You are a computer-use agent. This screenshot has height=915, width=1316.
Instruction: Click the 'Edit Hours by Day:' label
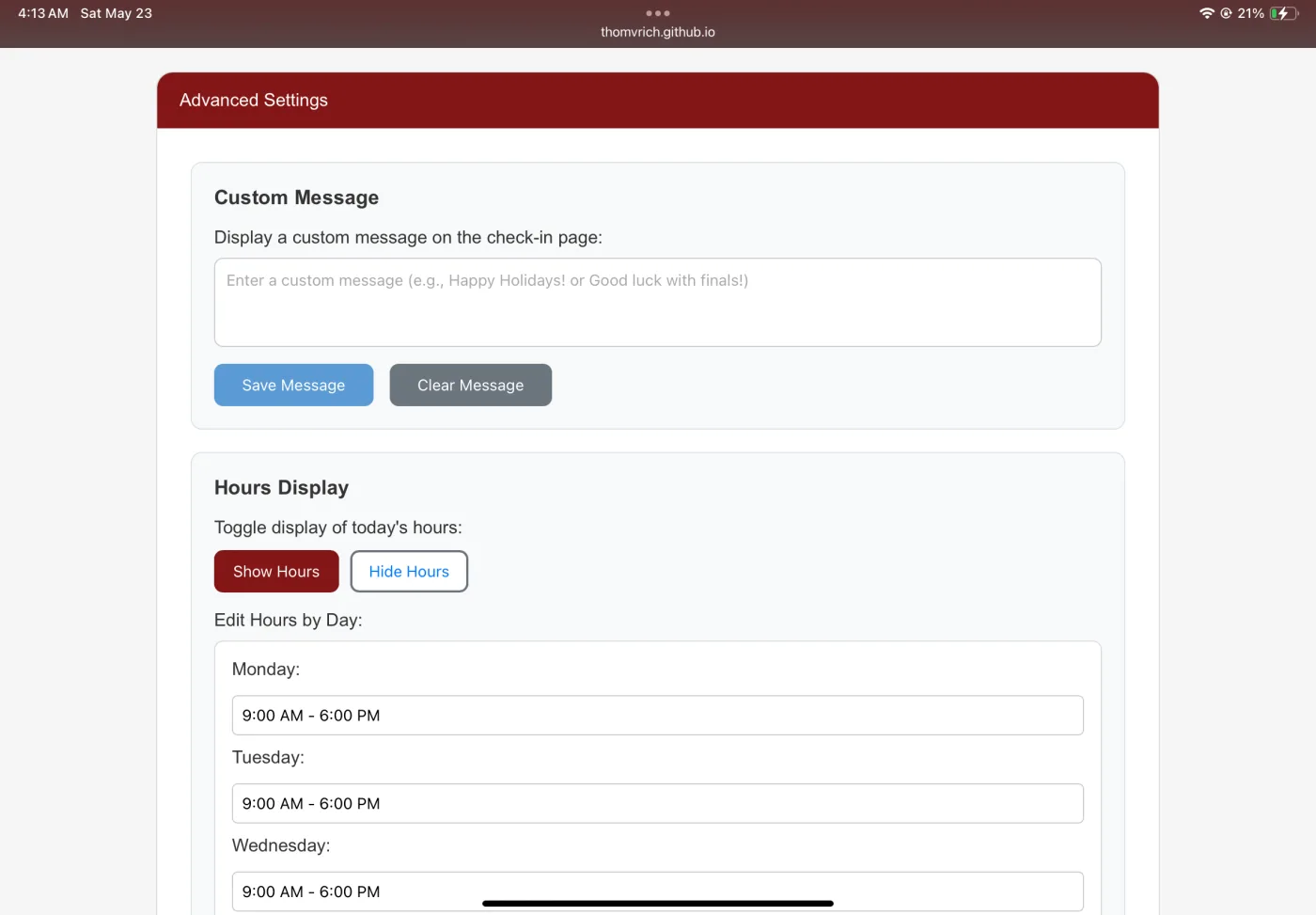pyautogui.click(x=289, y=620)
